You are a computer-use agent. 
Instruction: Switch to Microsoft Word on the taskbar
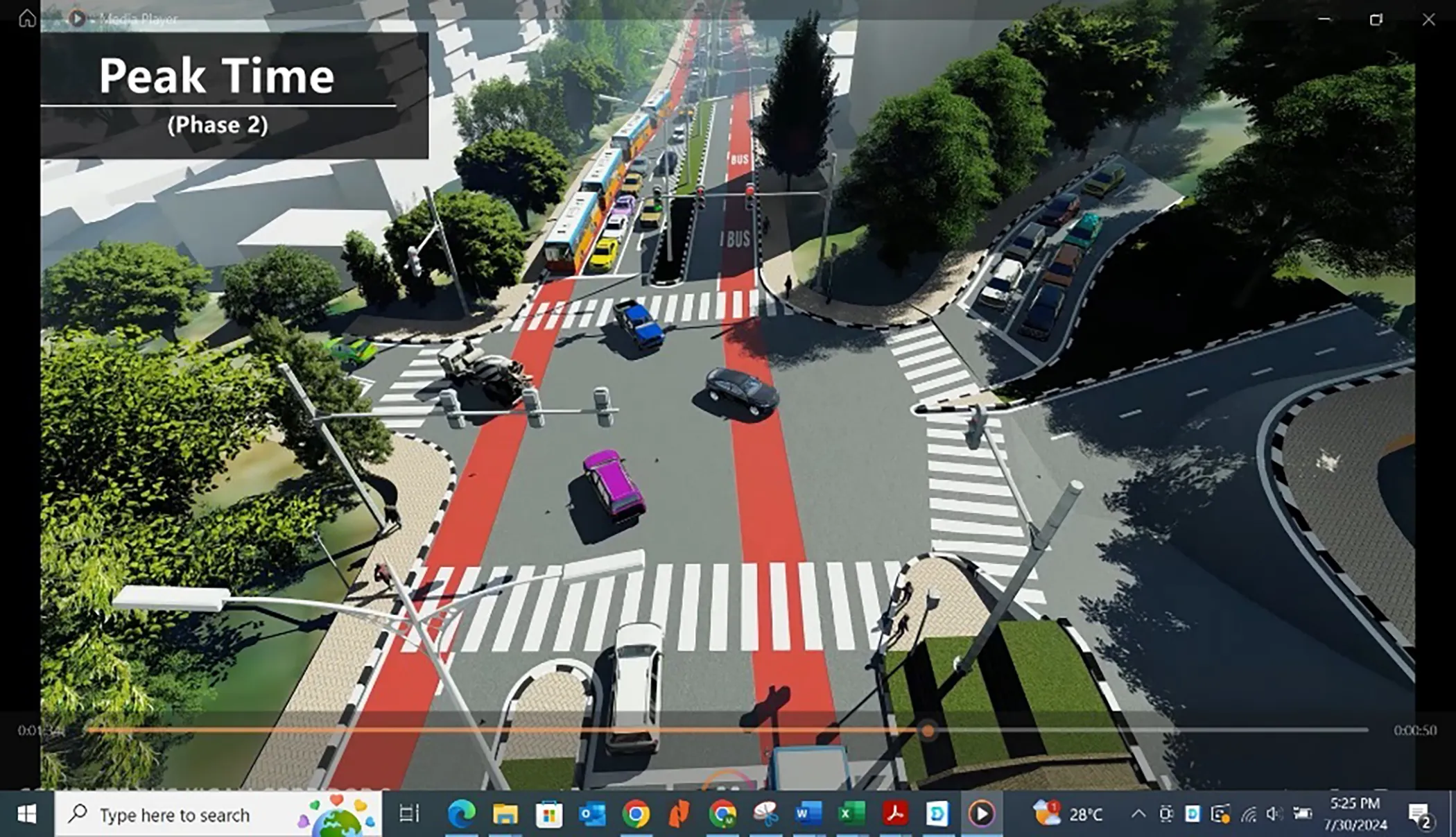808,814
